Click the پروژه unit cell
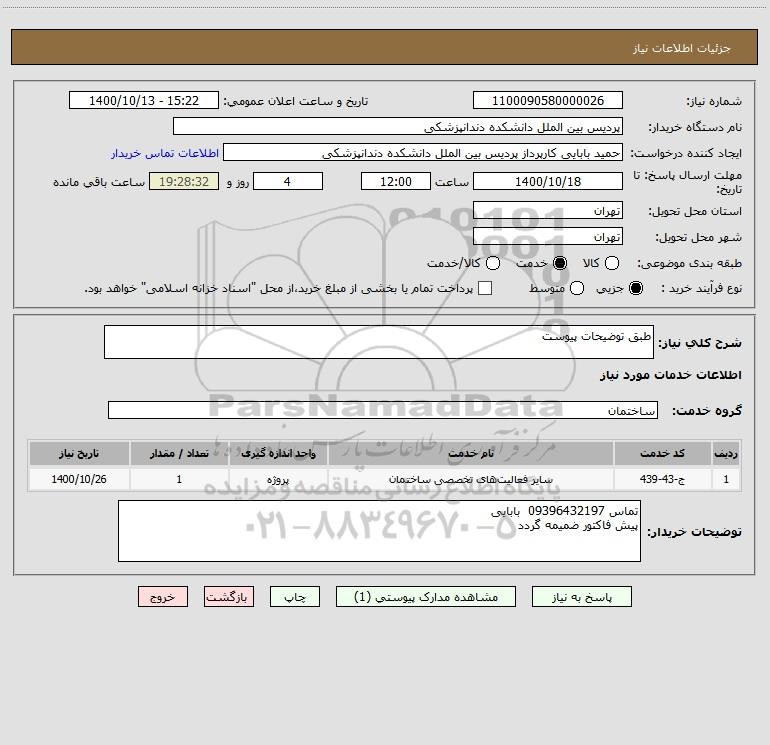The height and width of the screenshot is (745, 770). [x=278, y=479]
